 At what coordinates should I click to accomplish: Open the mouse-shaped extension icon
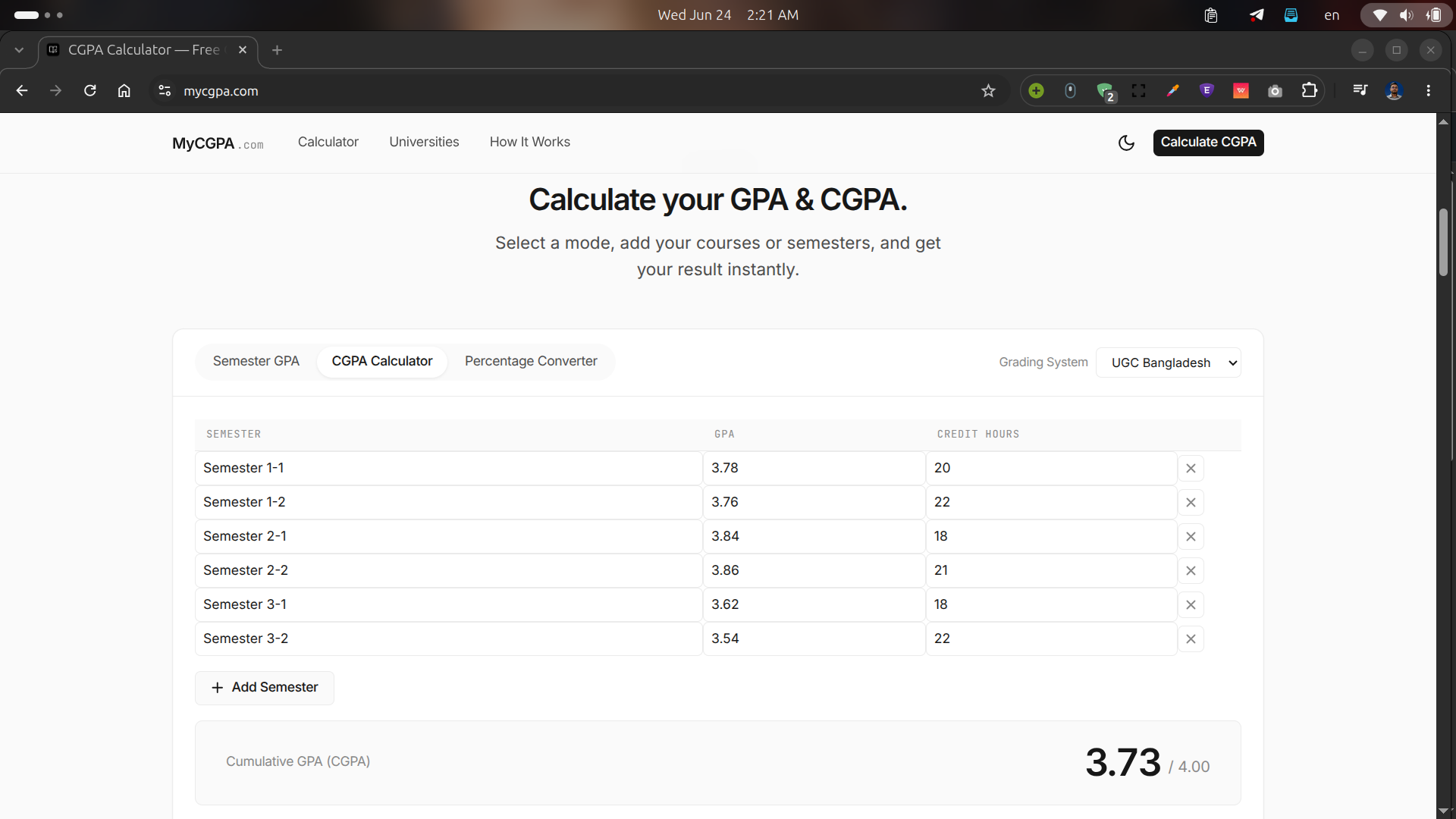(1070, 91)
